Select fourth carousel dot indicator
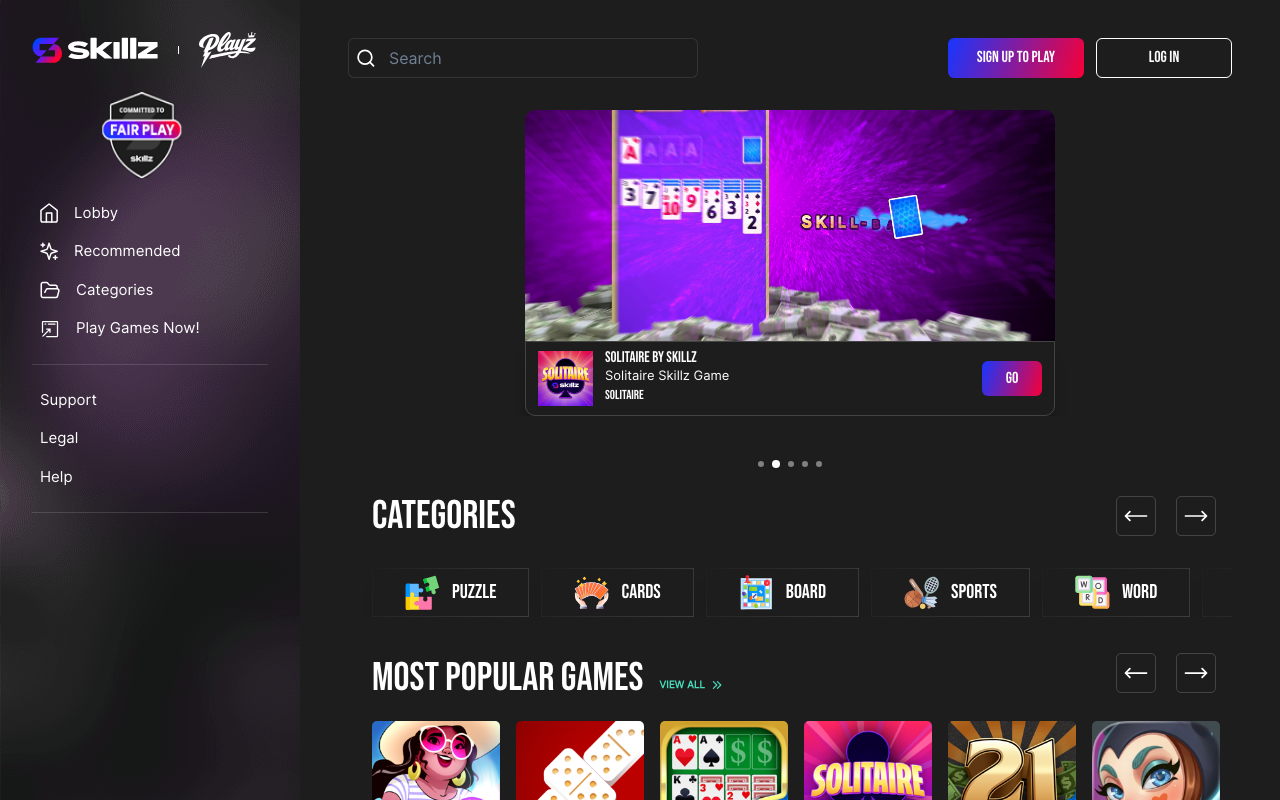The width and height of the screenshot is (1280, 800). [x=805, y=464]
